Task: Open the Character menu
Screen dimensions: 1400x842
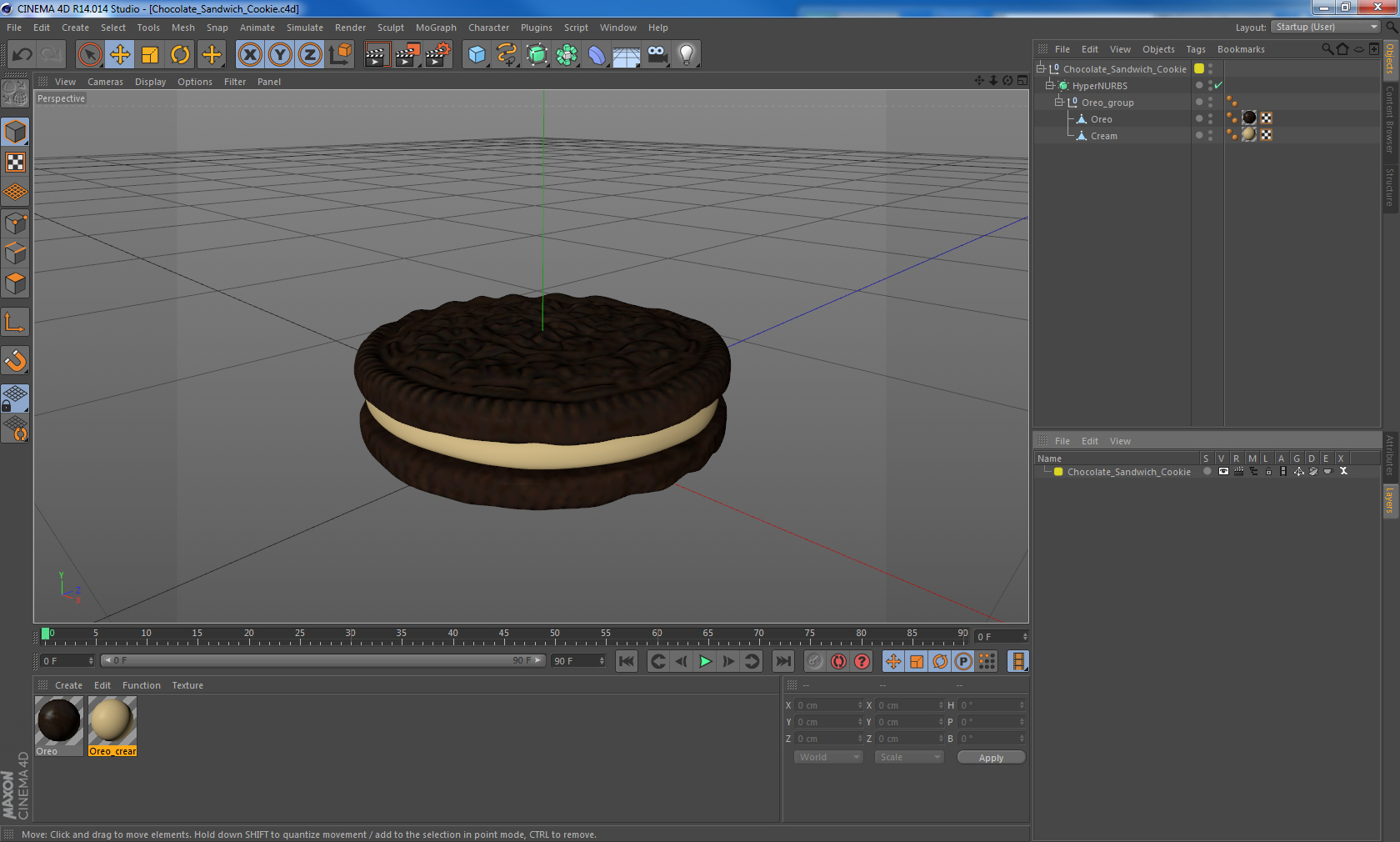Action: 488,28
